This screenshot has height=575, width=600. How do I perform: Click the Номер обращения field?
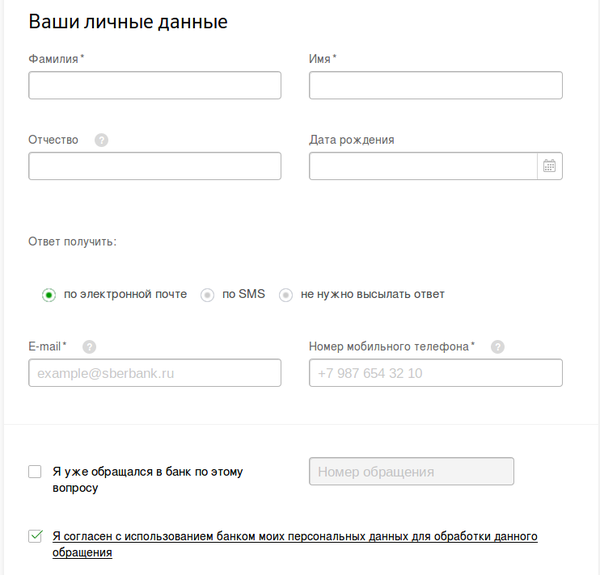412,472
